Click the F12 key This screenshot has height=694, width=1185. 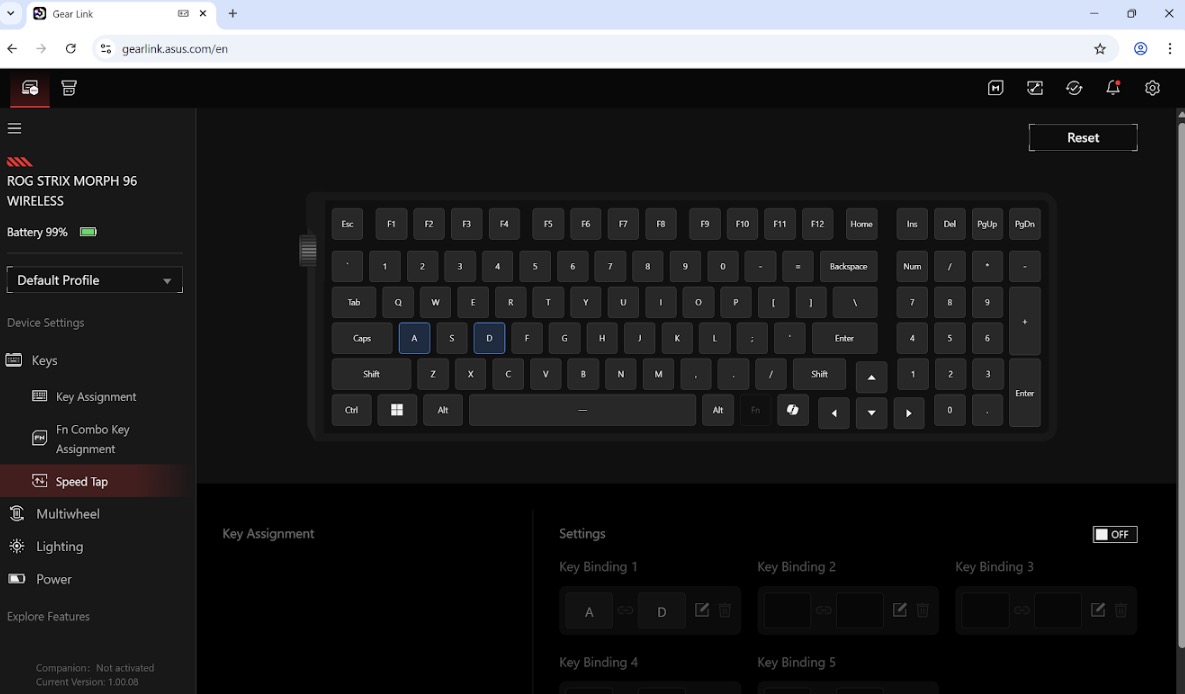click(818, 224)
